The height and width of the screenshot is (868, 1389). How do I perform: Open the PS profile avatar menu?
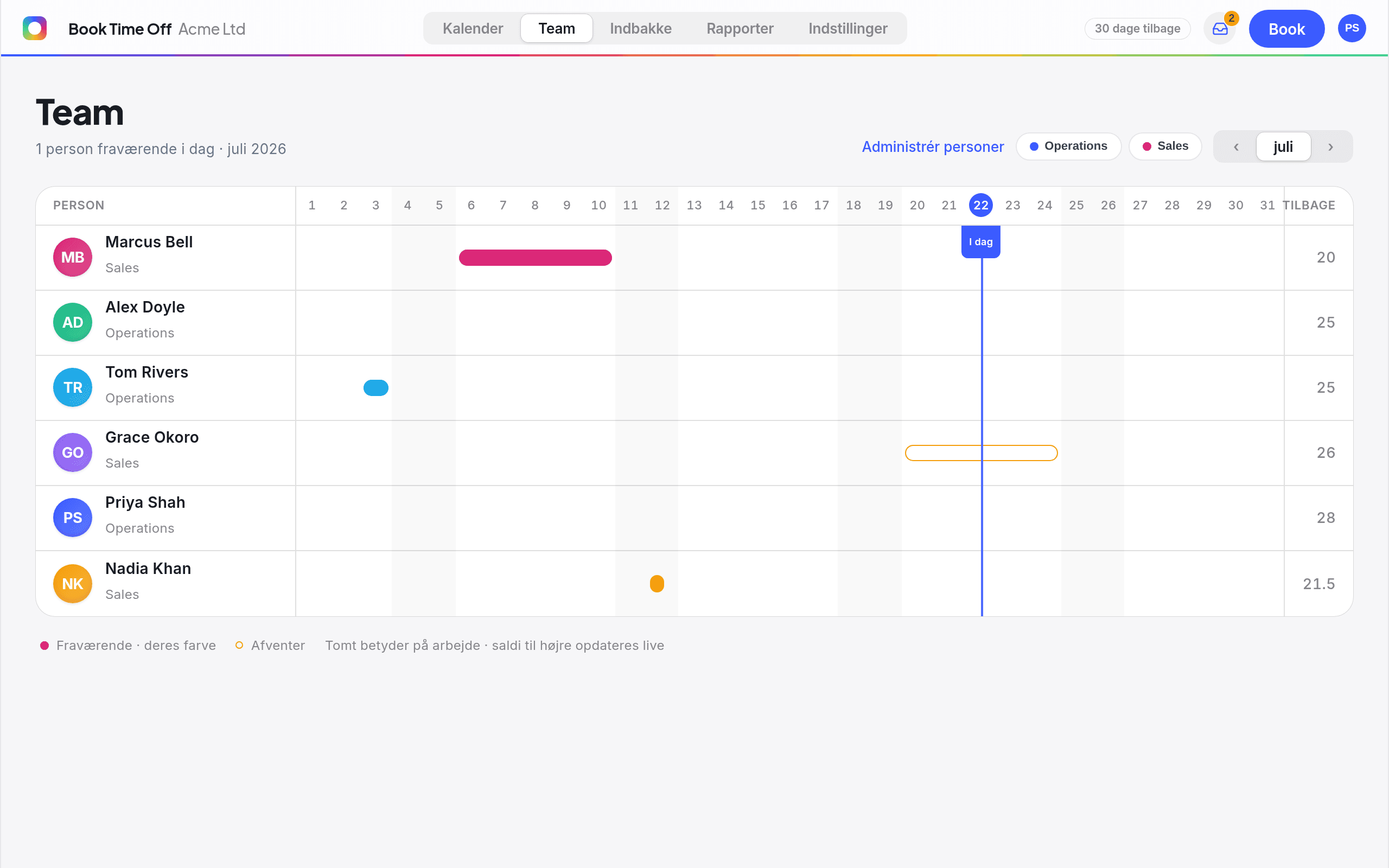click(x=1352, y=29)
